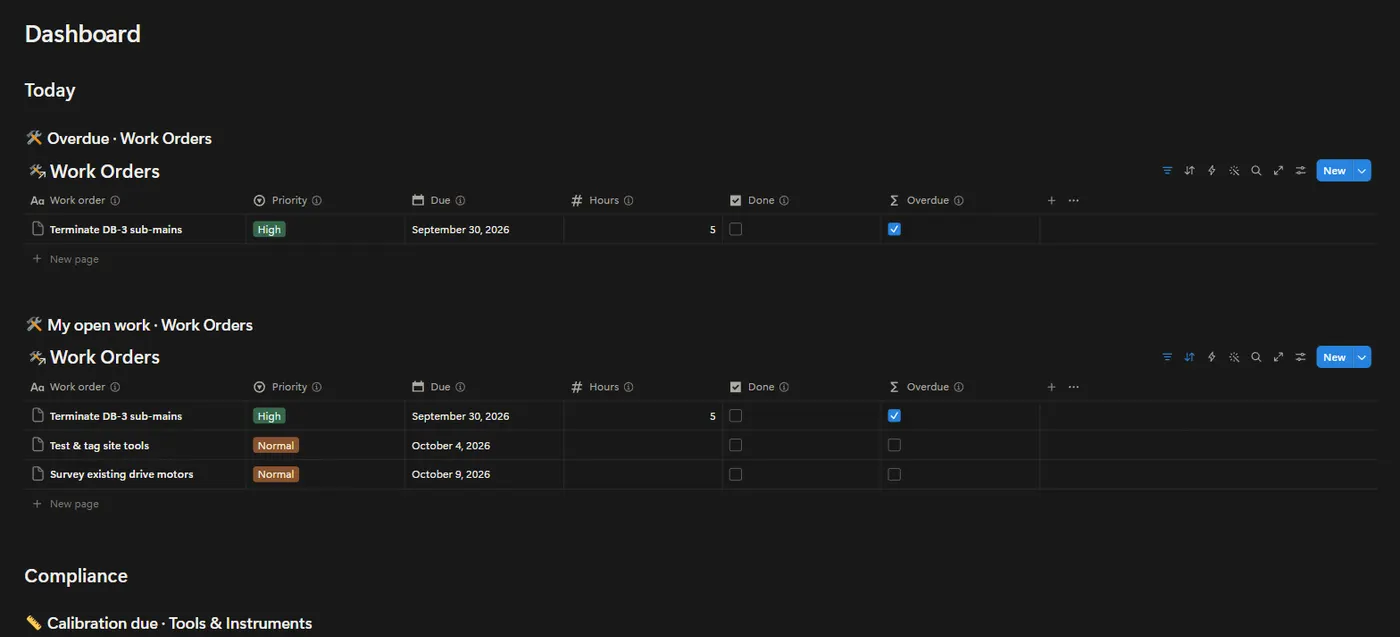Open Normal priority tag for Test & tag site tools
Image resolution: width=1400 pixels, height=637 pixels.
pos(276,445)
